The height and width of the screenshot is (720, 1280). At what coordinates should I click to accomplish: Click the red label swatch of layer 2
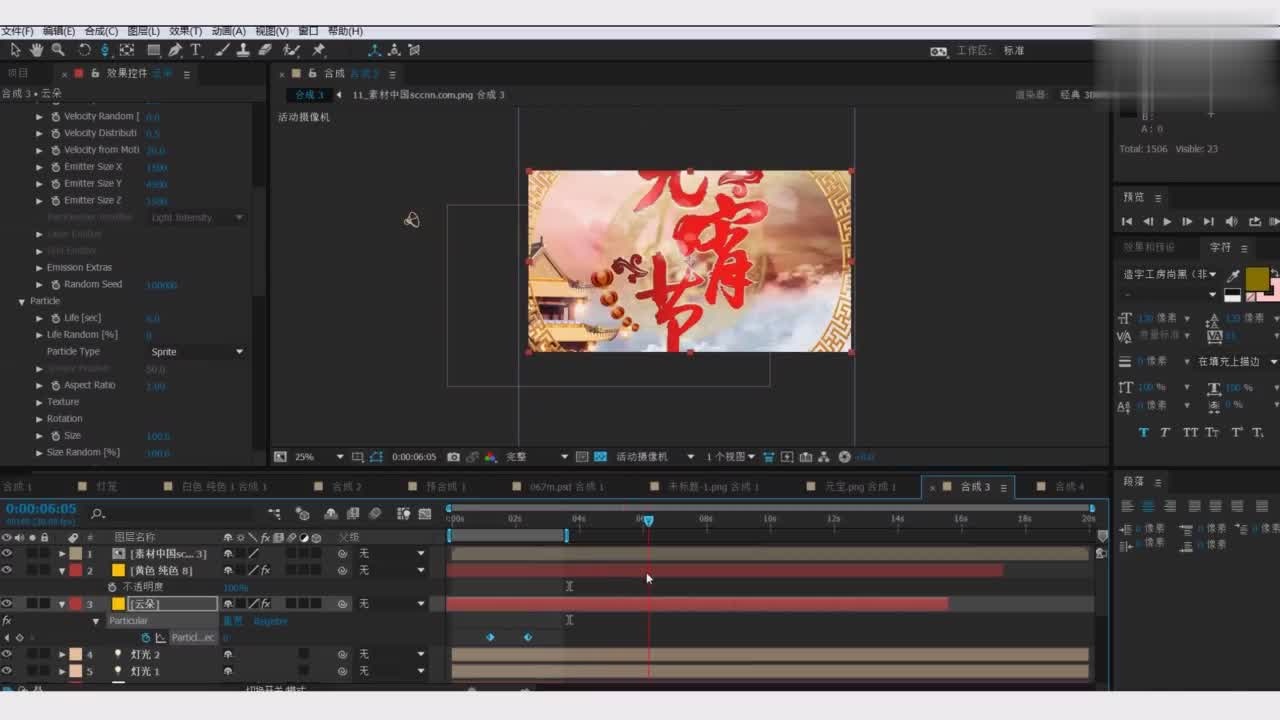point(75,570)
